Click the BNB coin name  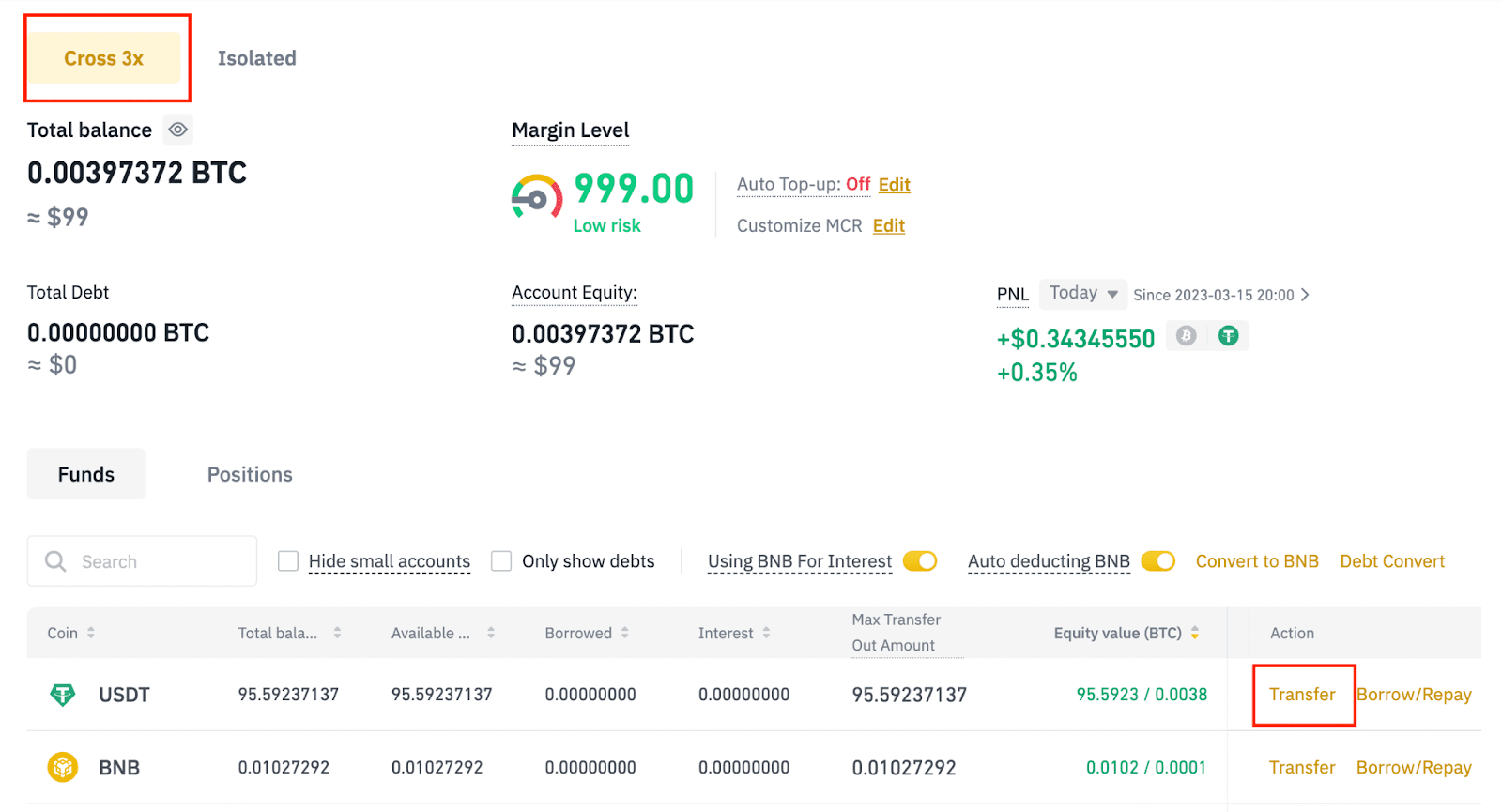point(119,769)
